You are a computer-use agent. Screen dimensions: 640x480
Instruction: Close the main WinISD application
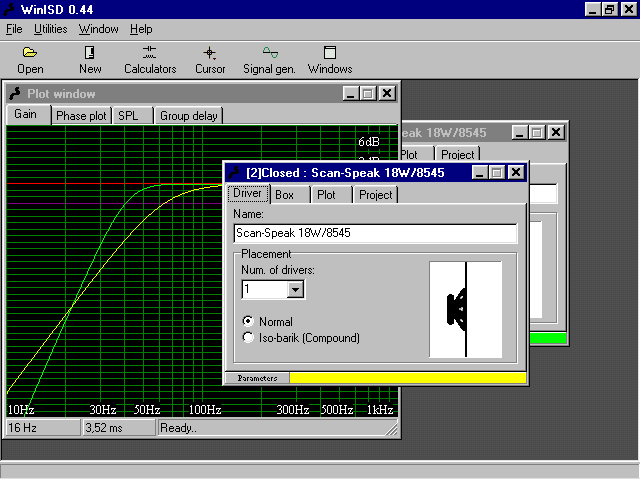tap(629, 9)
